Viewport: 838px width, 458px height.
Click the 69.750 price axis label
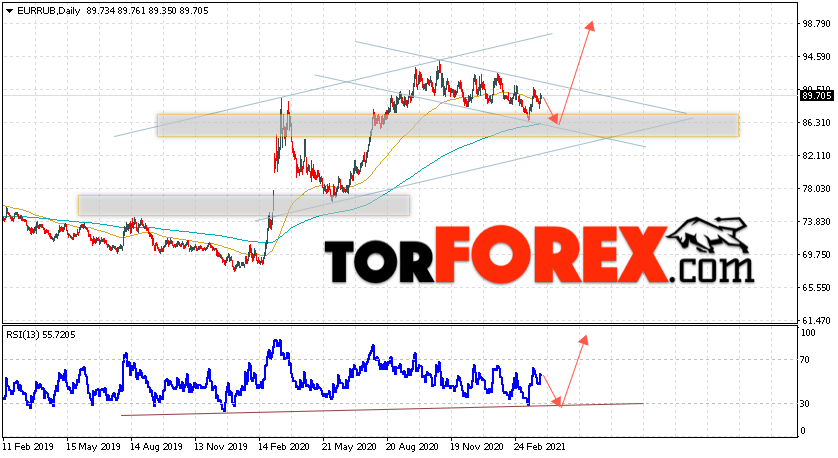(x=817, y=255)
